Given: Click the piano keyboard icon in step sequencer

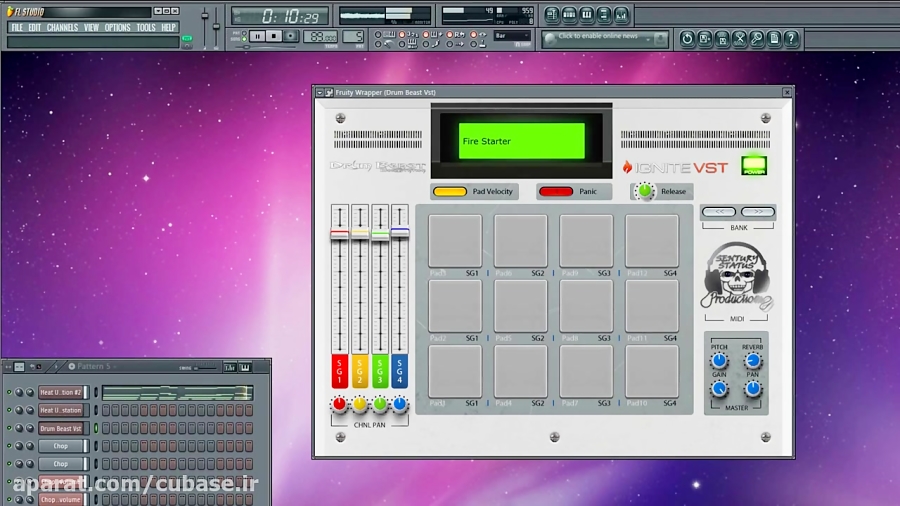Looking at the screenshot, I should click(x=245, y=367).
